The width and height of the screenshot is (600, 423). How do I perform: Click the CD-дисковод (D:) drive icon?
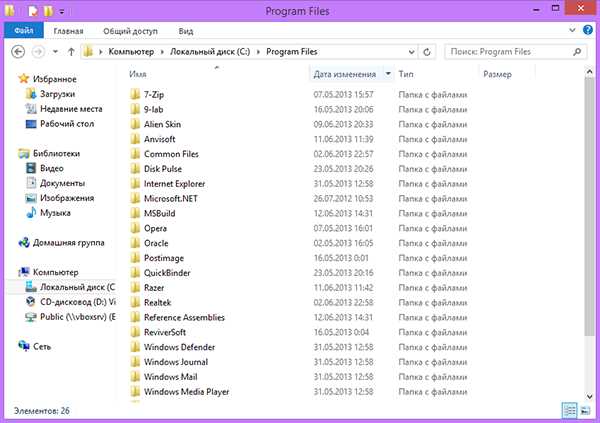(31, 302)
